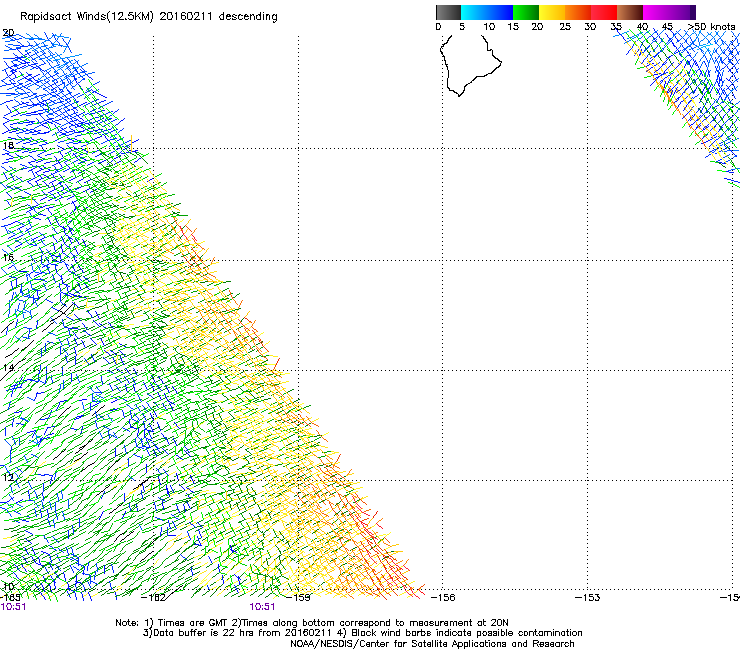Click the gray 0-5 knots color swatch
Screen dimensions: 740x650
click(448, 12)
